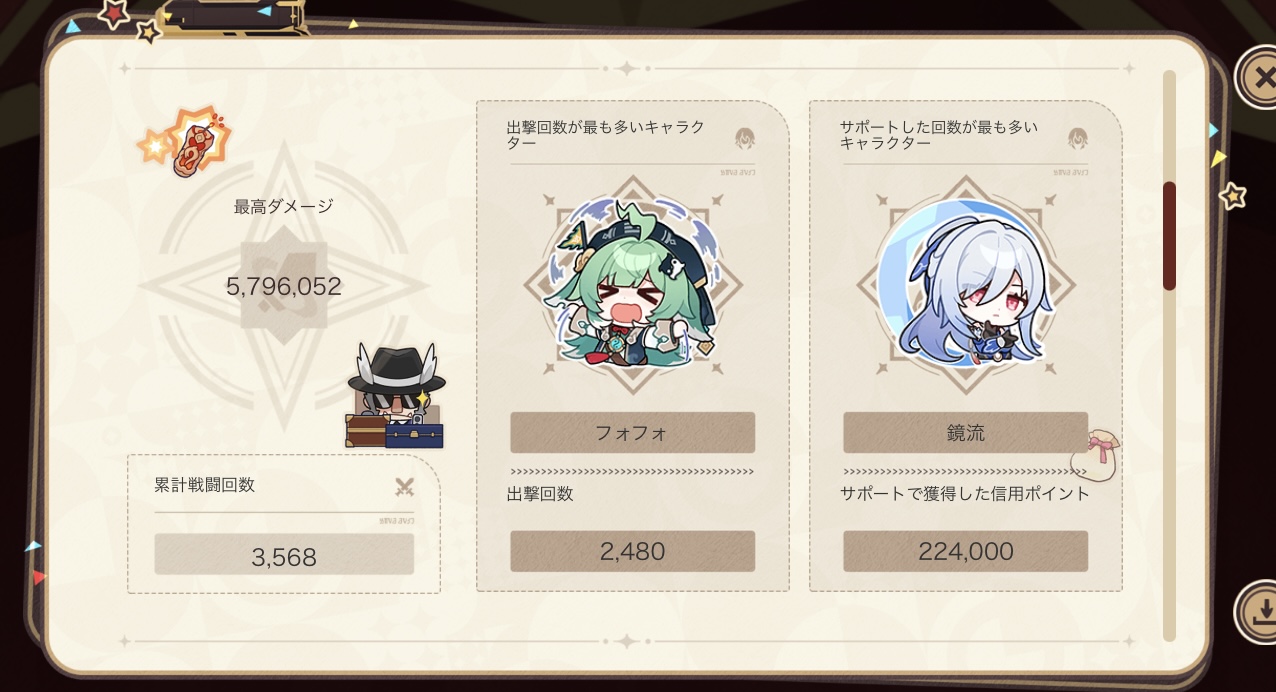Click the crossed swords icon
The width and height of the screenshot is (1276, 692).
coord(404,487)
